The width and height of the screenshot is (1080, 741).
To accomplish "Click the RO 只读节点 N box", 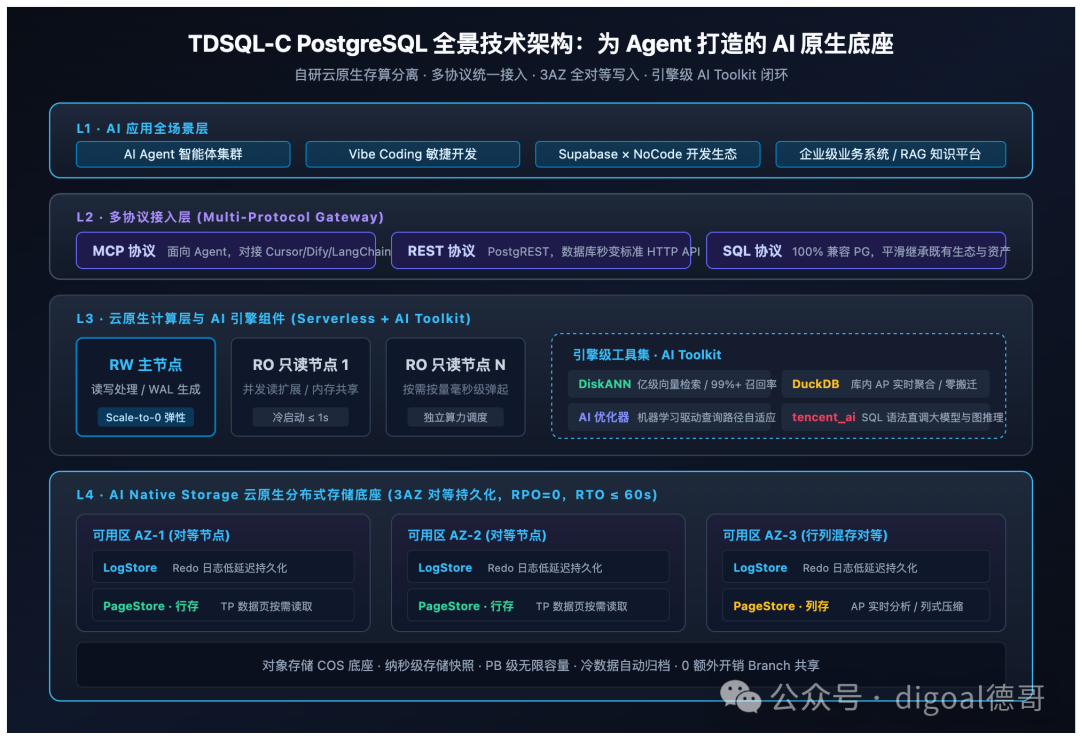I will tap(455, 387).
